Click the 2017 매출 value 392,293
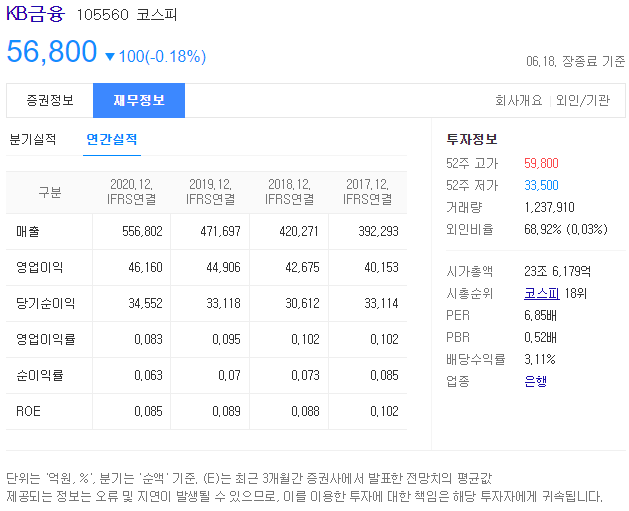The image size is (629, 511). [378, 231]
